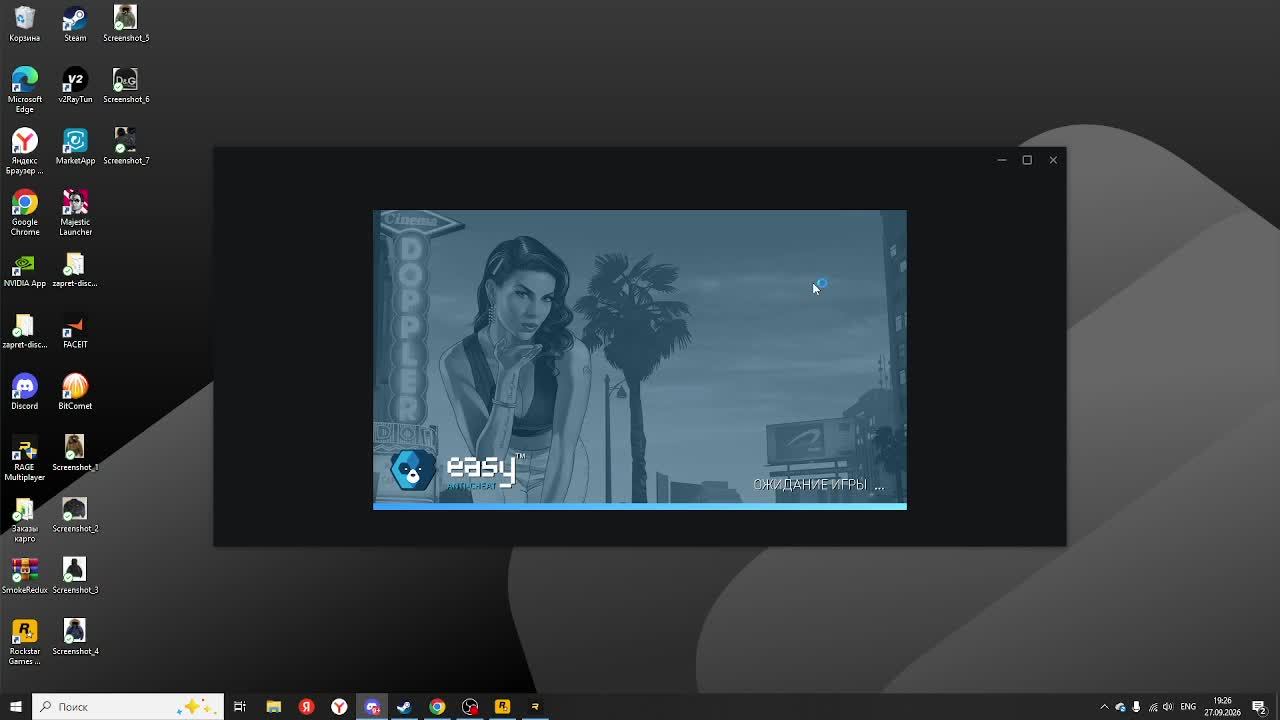
Task: Select the NVIDIA App desktop shortcut
Action: coord(25,270)
